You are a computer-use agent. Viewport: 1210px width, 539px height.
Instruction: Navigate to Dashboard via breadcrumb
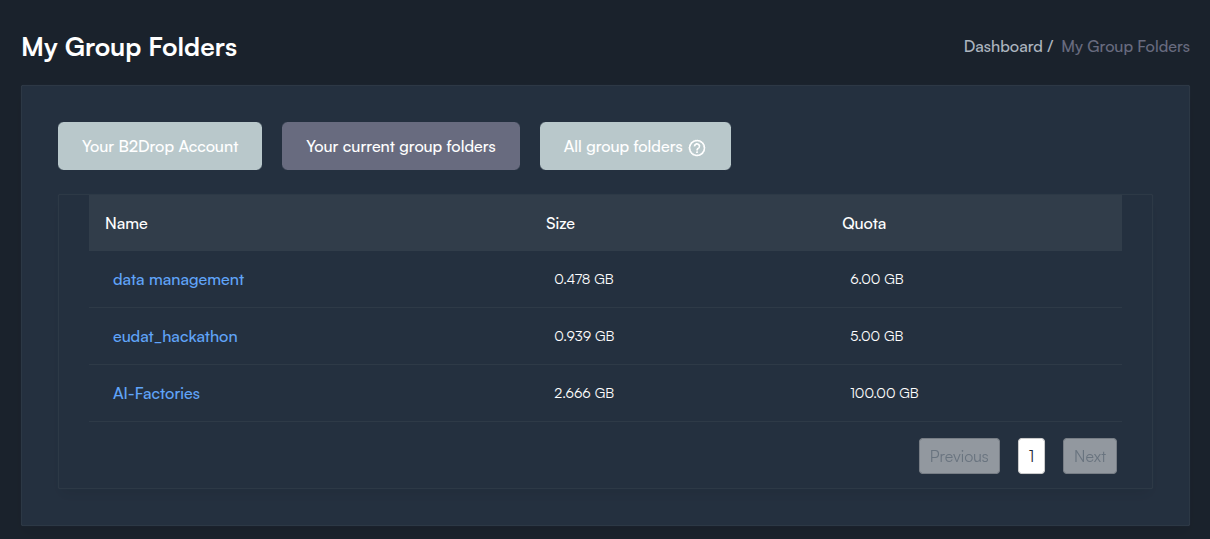click(x=1002, y=46)
